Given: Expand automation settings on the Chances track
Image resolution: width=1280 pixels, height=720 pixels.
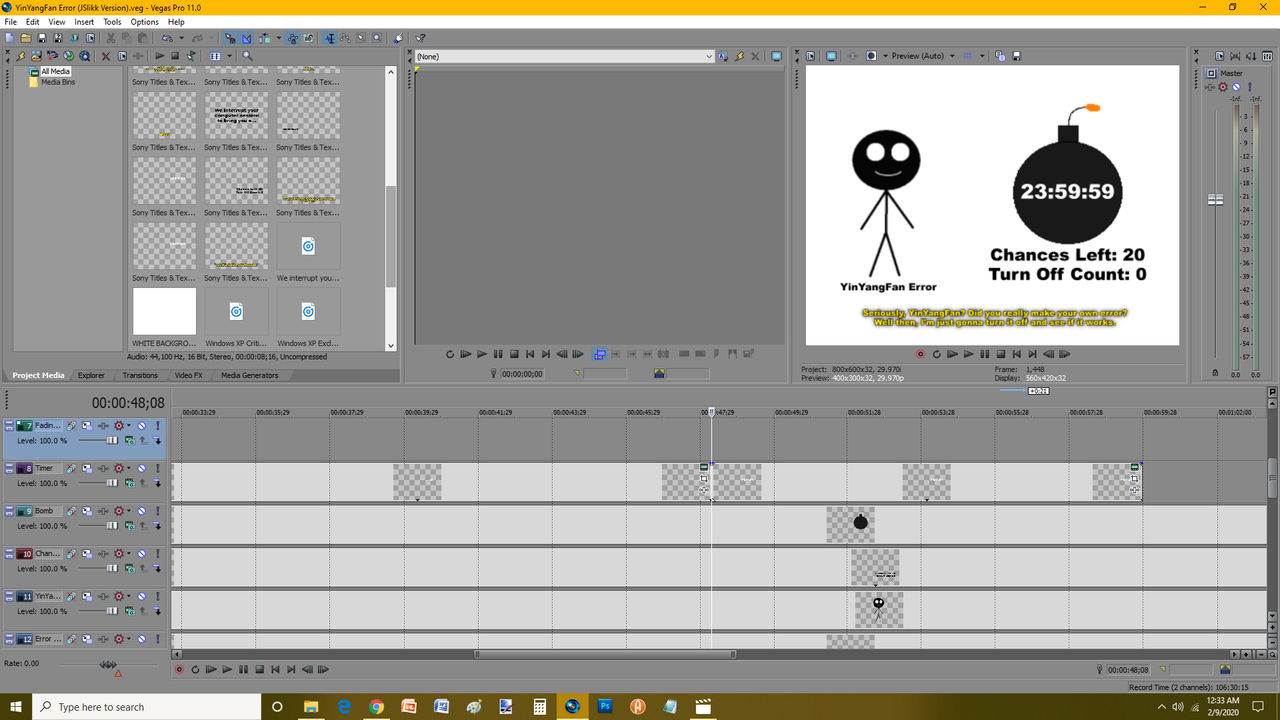Looking at the screenshot, I should click(128, 553).
